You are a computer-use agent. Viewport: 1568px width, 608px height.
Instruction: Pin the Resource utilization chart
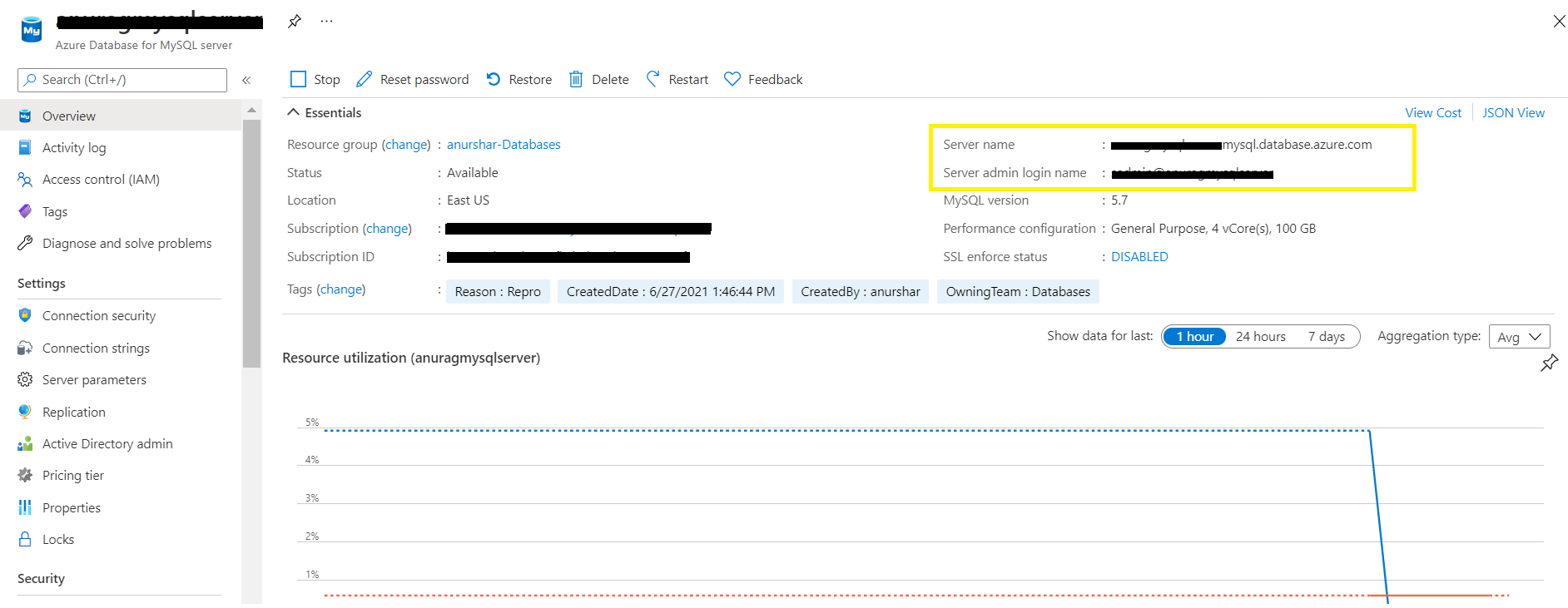(1549, 363)
